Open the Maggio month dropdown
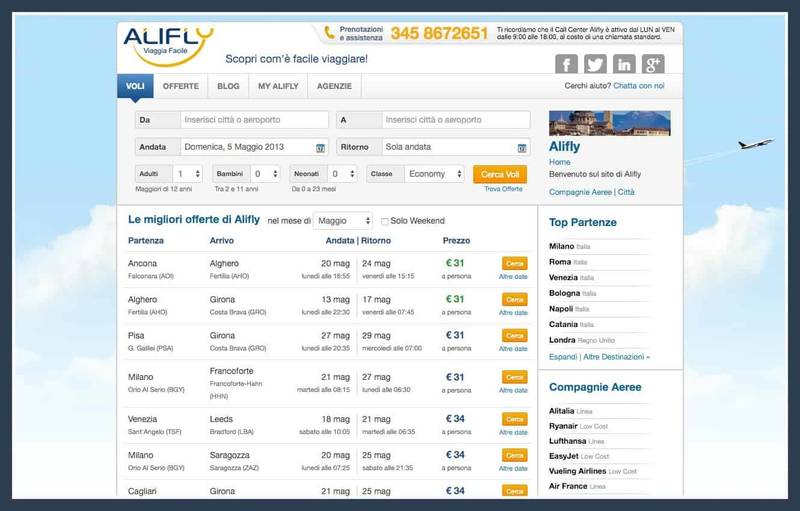The height and width of the screenshot is (511, 800). click(343, 221)
